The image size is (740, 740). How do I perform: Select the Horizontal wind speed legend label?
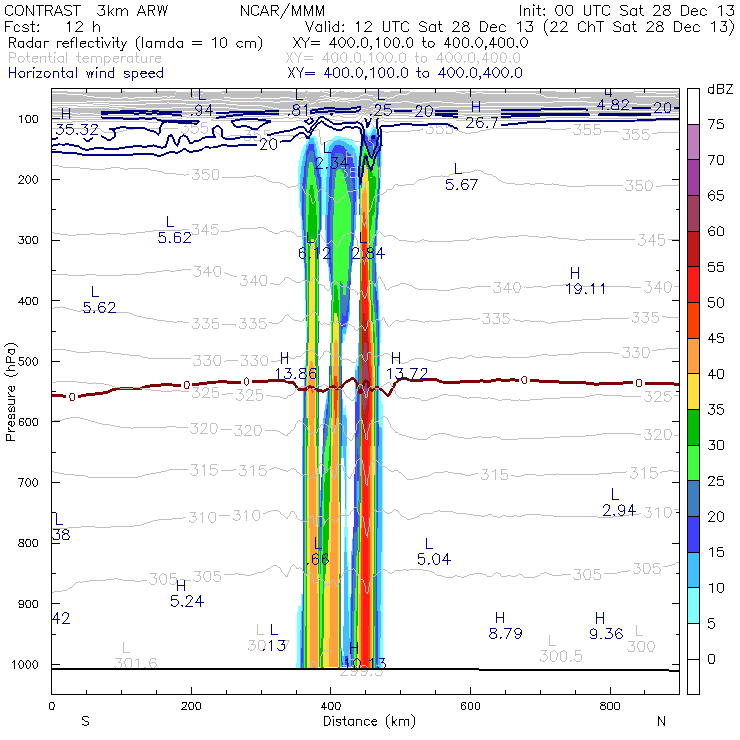coord(86,73)
